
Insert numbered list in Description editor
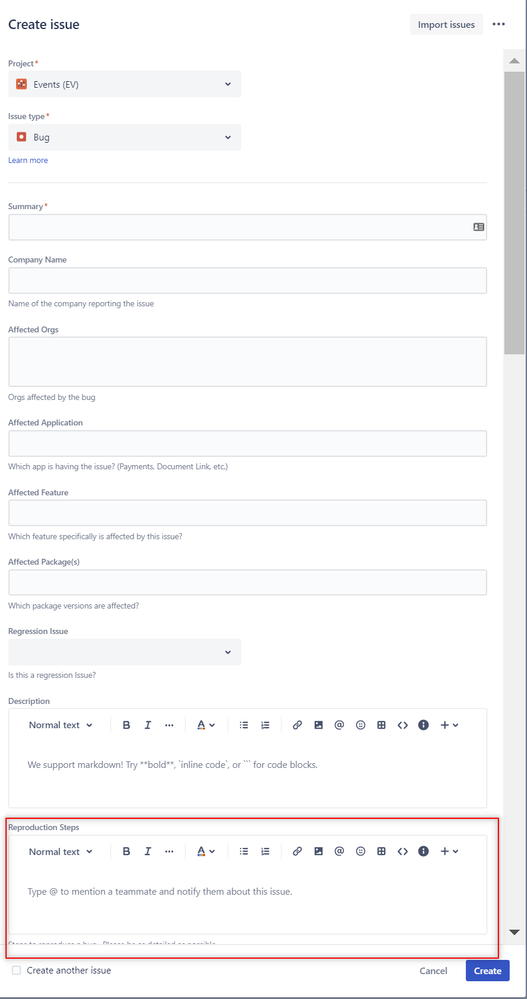pyautogui.click(x=265, y=725)
